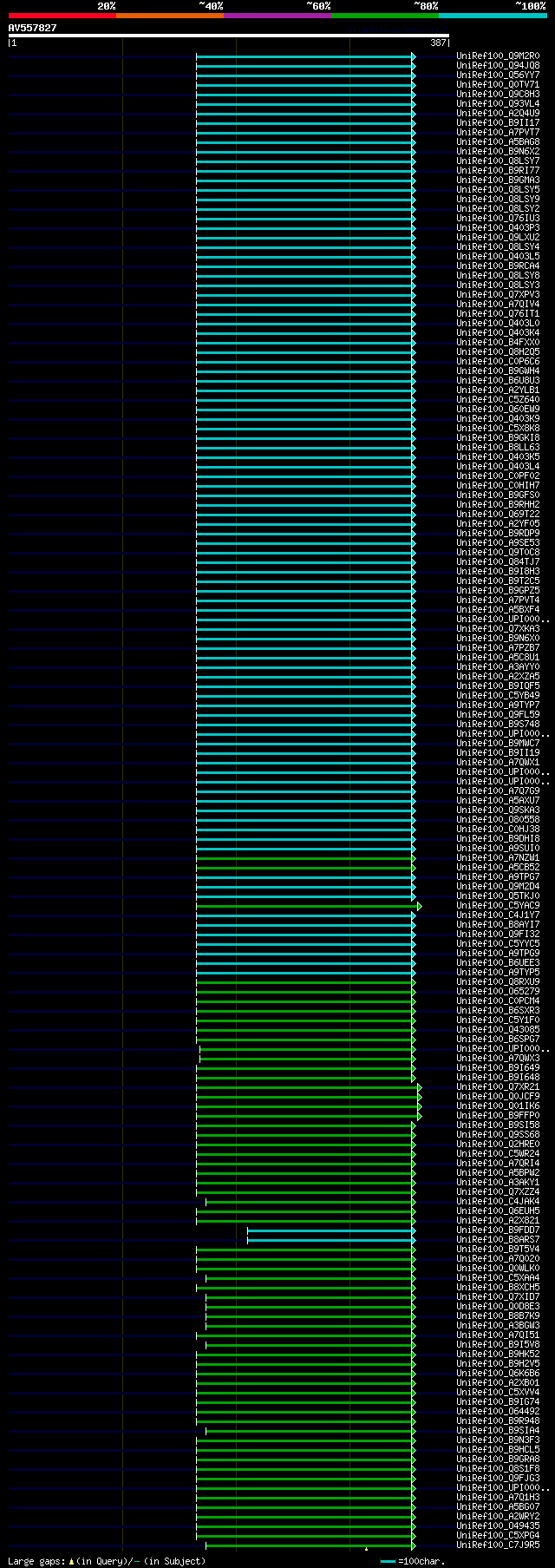Select the UniRef100_A5BAG8 label
This screenshot has height=1568, width=555.
point(498,142)
